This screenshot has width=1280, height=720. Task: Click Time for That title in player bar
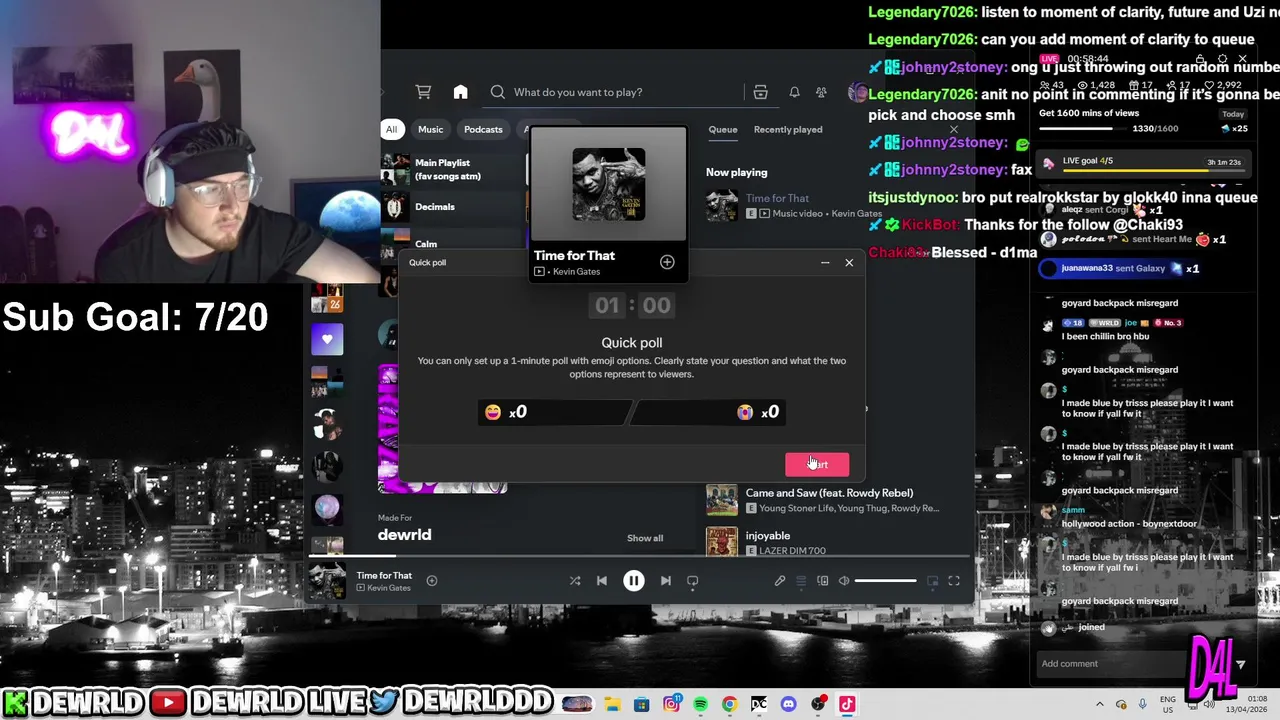pyautogui.click(x=384, y=575)
